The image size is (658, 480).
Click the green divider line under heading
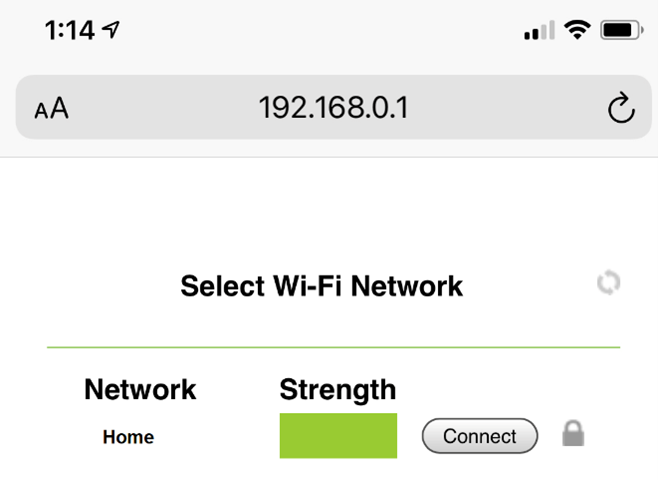pyautogui.click(x=333, y=347)
